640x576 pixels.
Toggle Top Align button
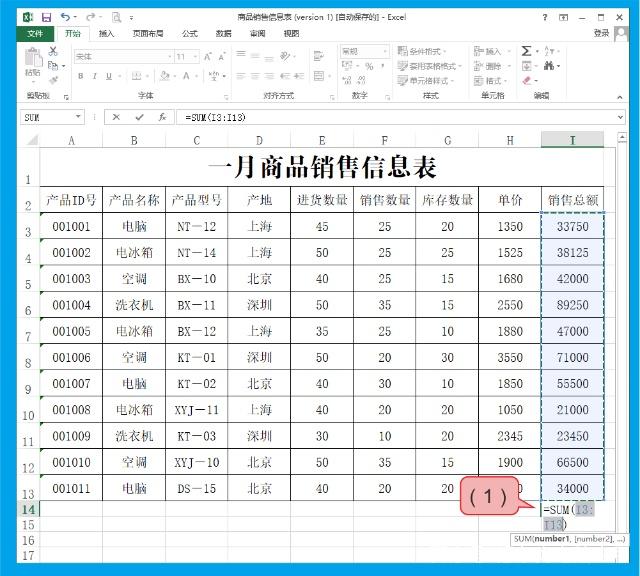(x=241, y=54)
